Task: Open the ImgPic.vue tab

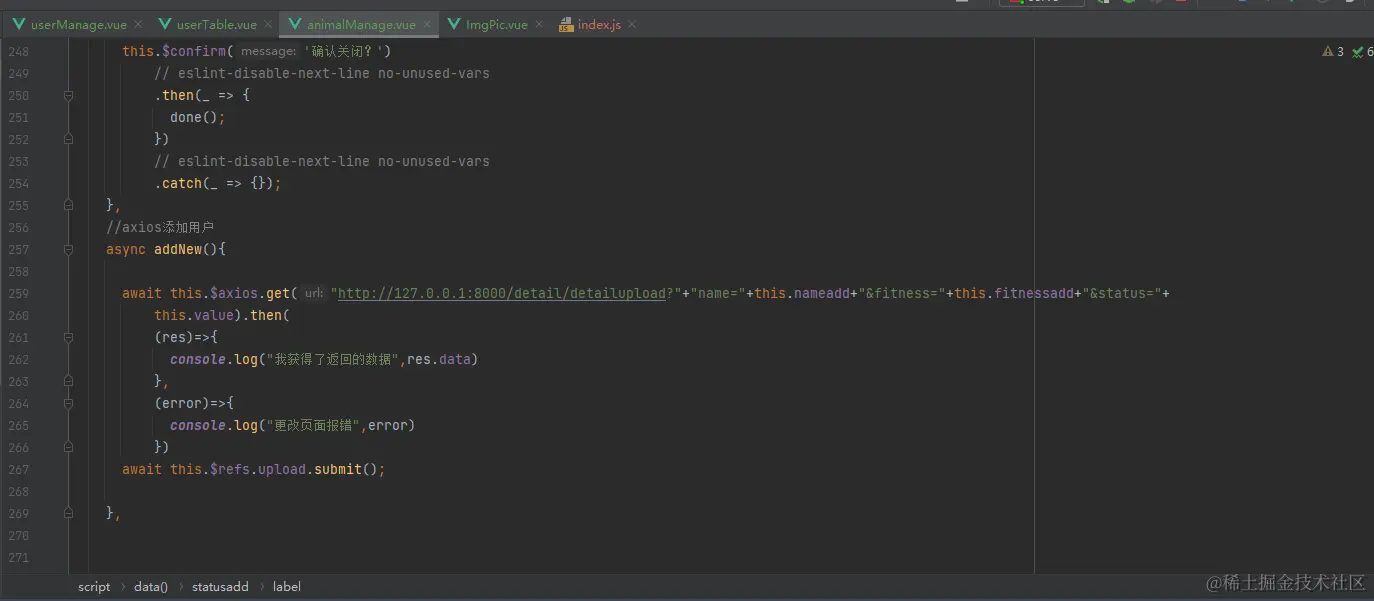Action: point(496,24)
